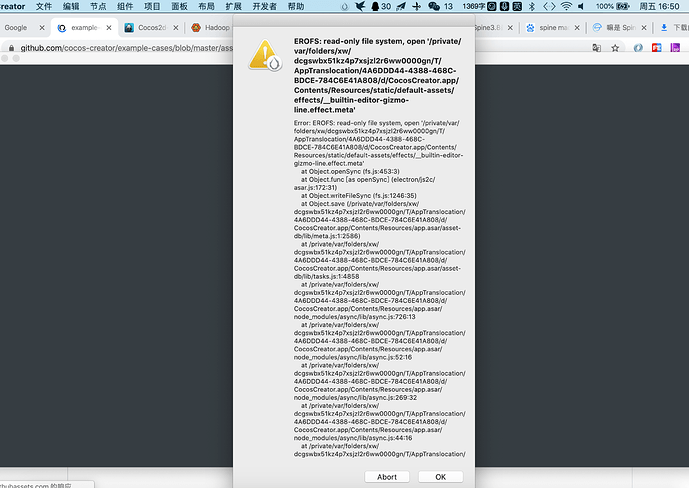Open the 项目 menu

pyautogui.click(x=152, y=6)
